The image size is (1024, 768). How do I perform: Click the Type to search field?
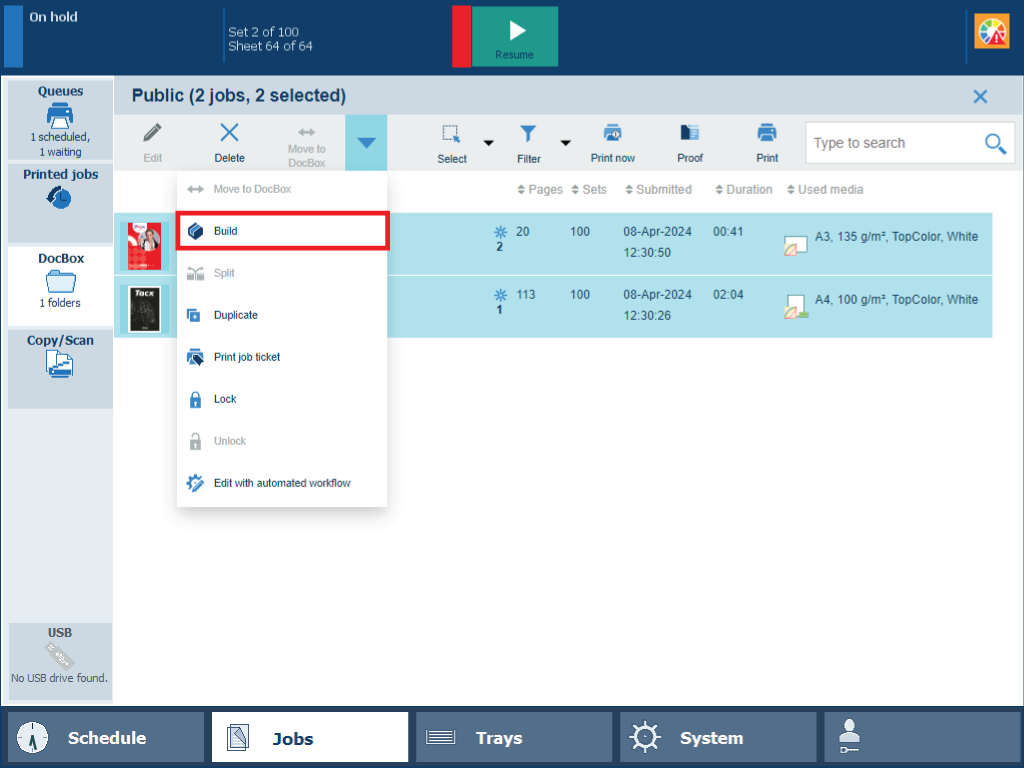[x=892, y=143]
